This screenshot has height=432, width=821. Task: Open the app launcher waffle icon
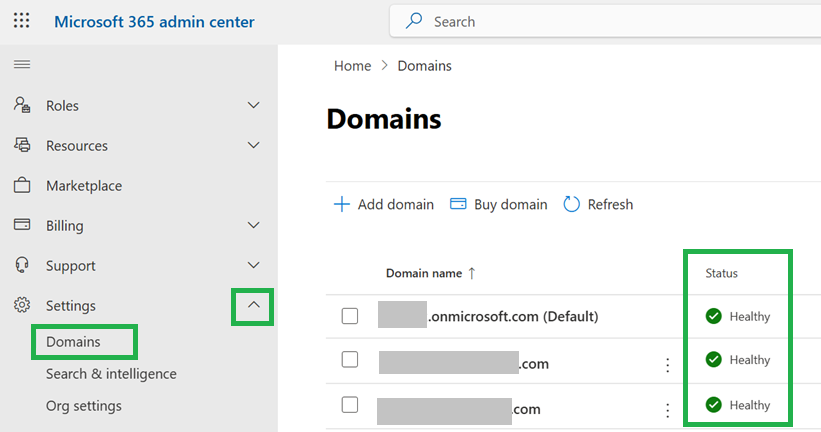coord(21,21)
